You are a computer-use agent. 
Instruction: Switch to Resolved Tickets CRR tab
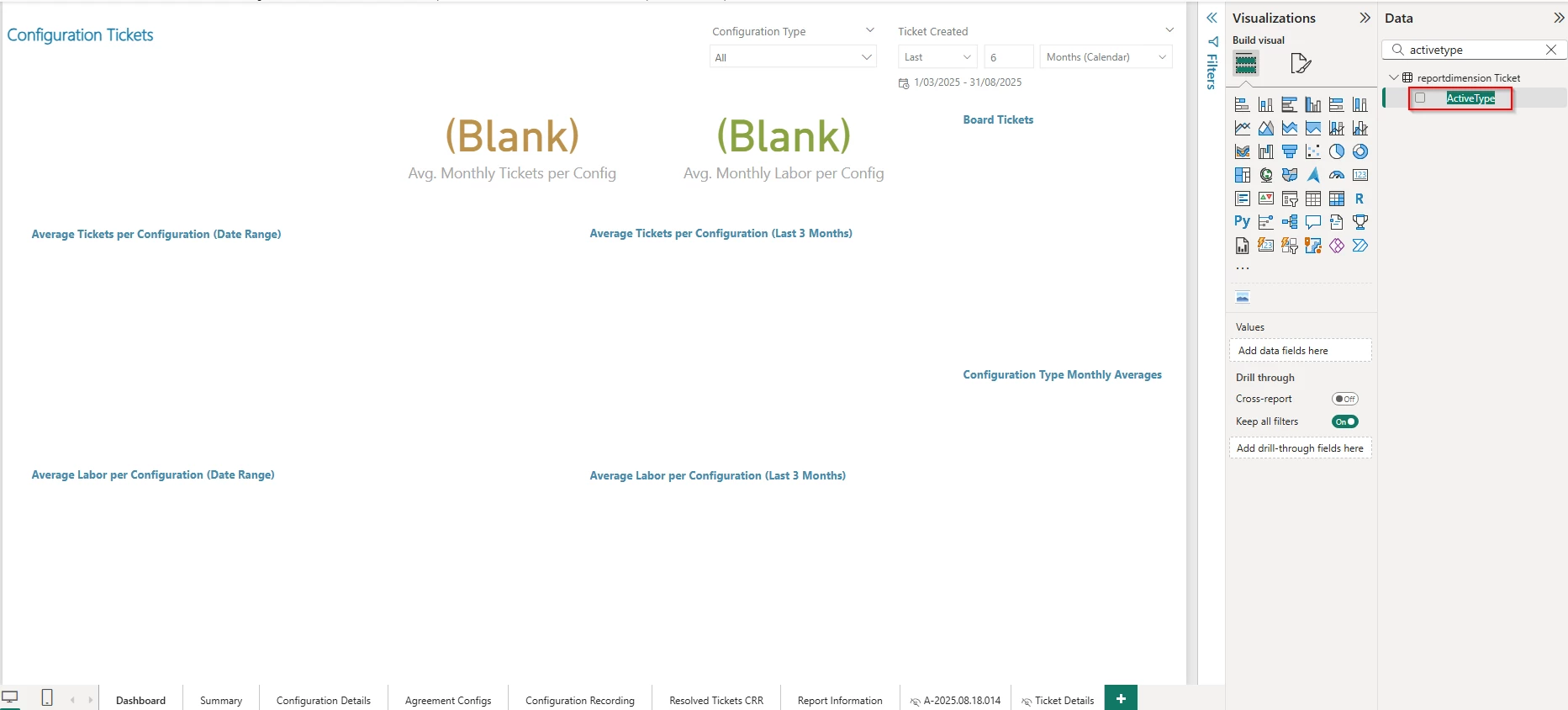pos(716,700)
